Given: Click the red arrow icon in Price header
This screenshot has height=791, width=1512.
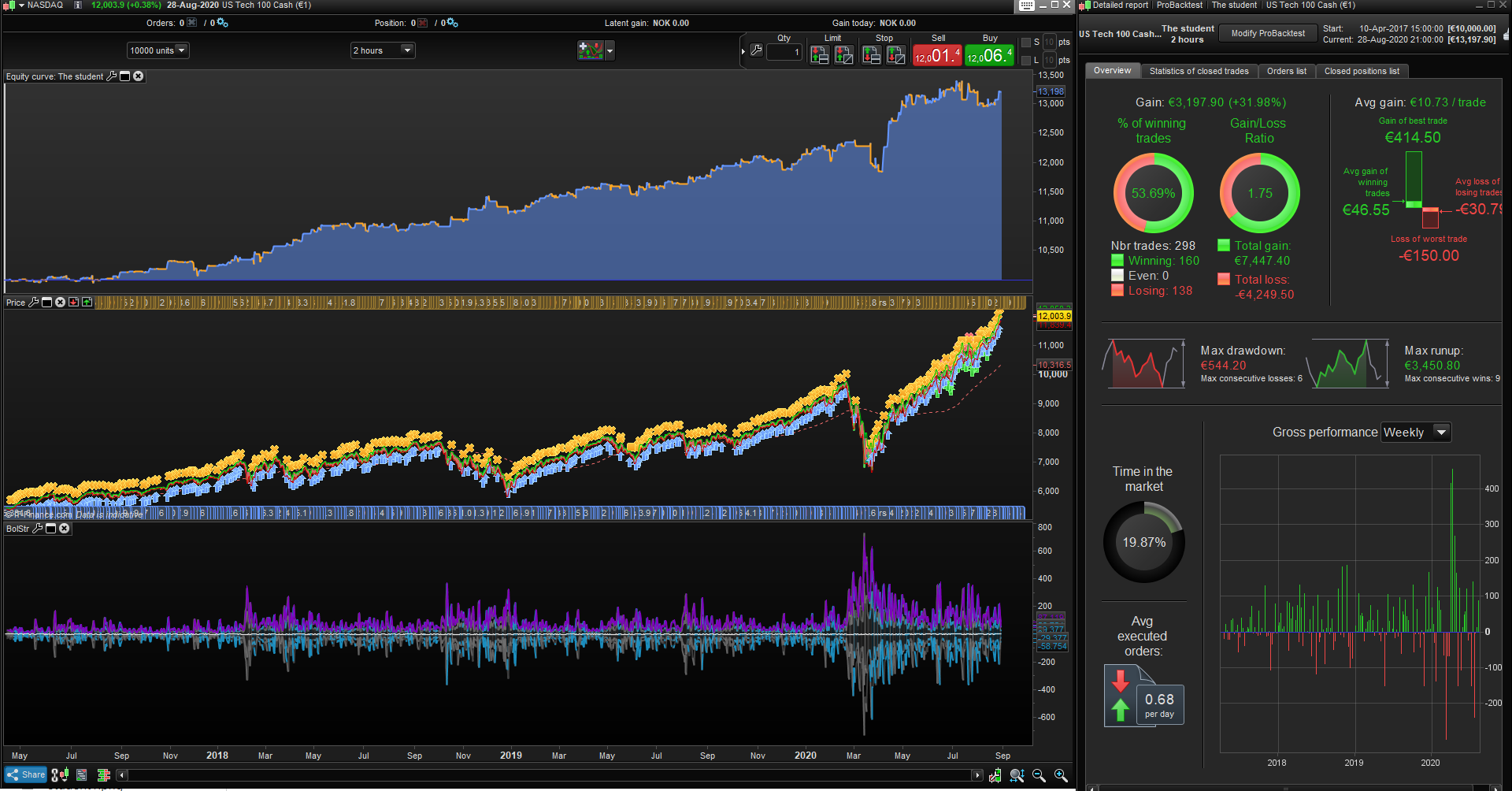Looking at the screenshot, I should click(73, 303).
